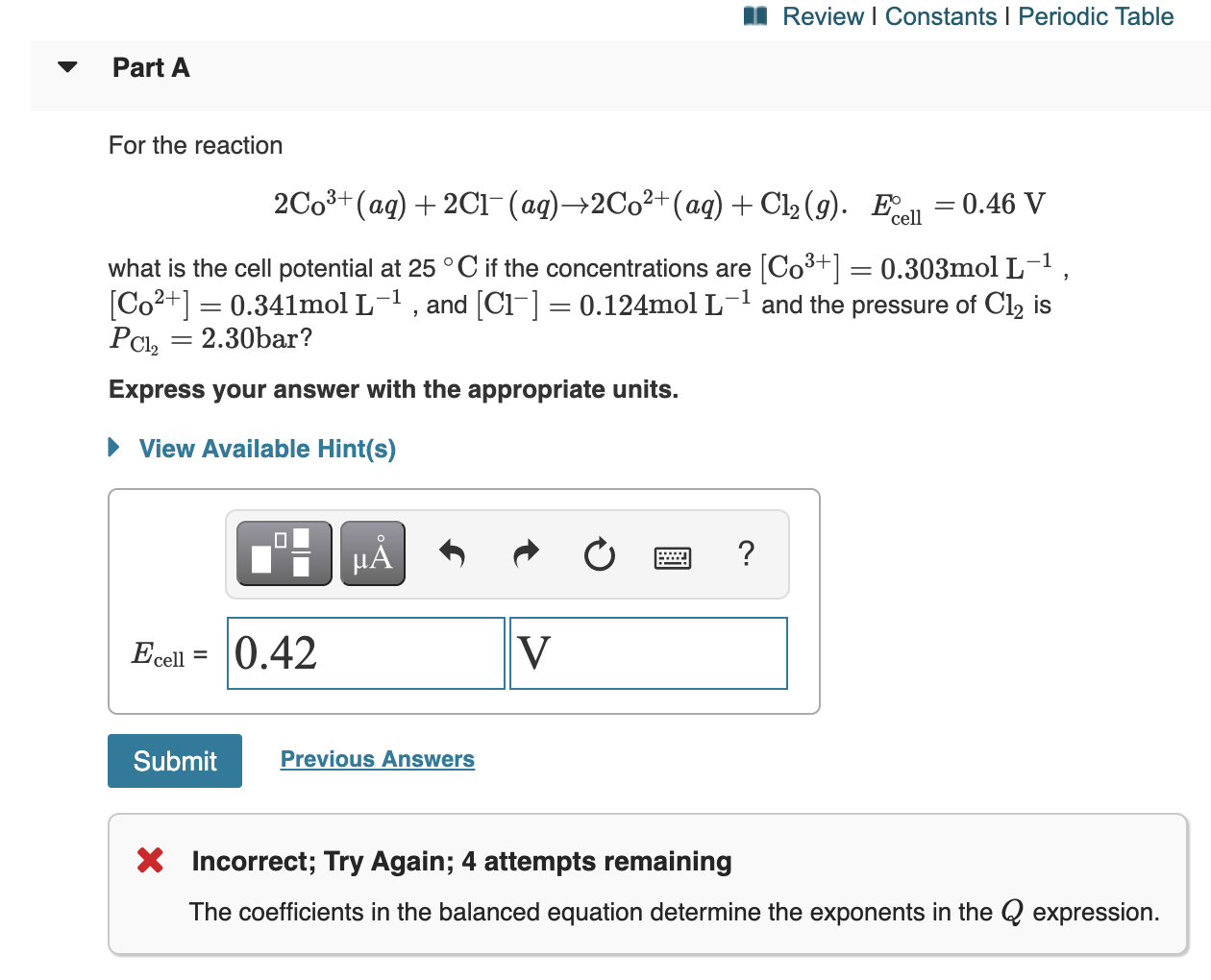
Task: Click the Review book icon at the top
Action: pos(756,15)
